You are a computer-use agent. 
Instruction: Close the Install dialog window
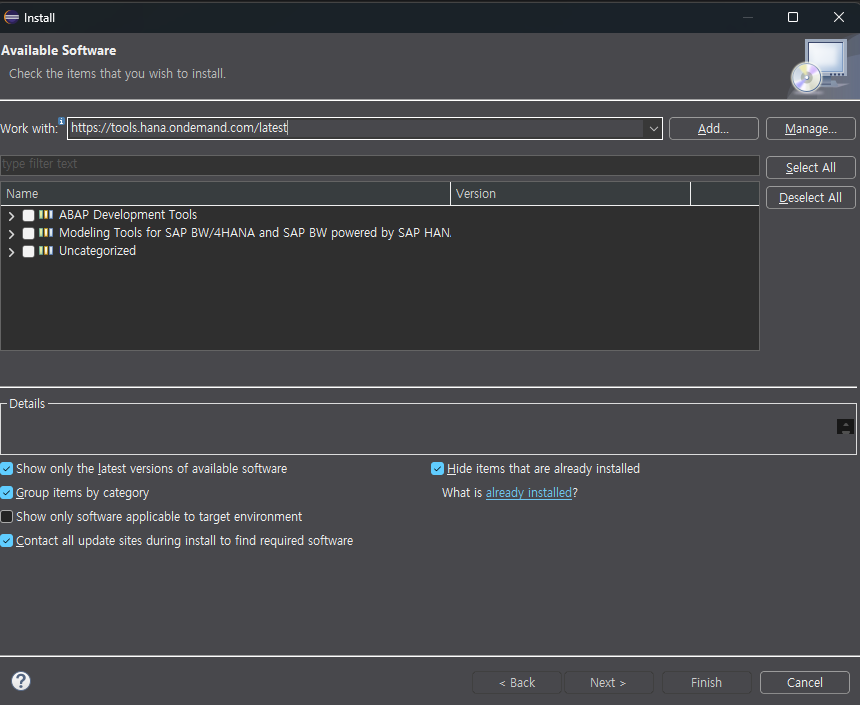839,17
